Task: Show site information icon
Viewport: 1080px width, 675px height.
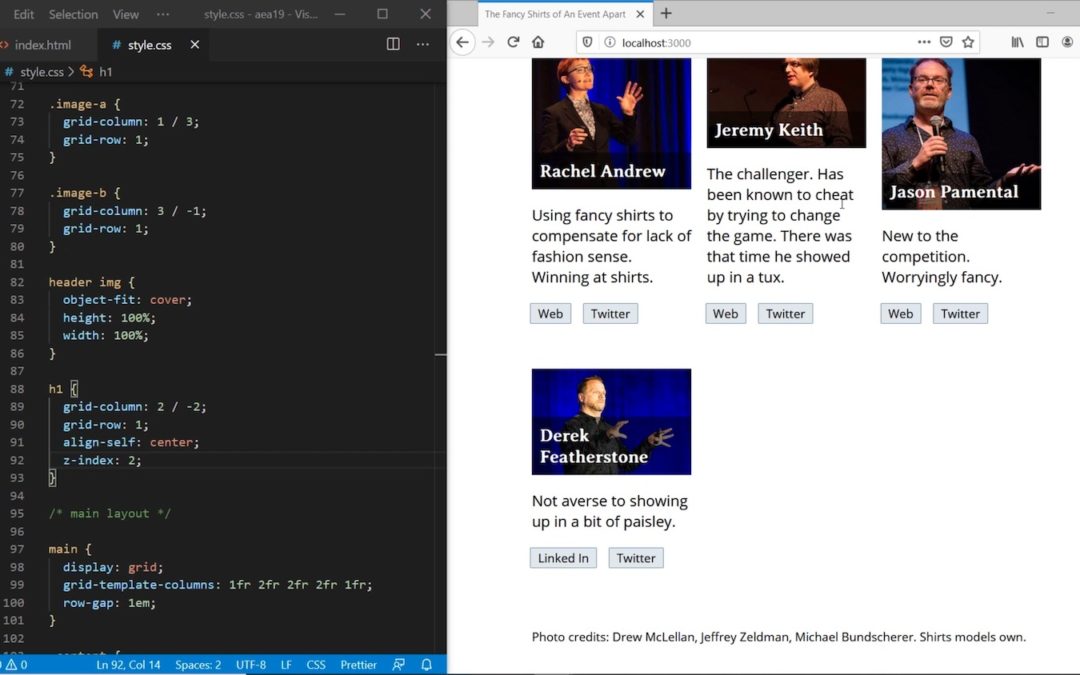Action: pyautogui.click(x=610, y=42)
